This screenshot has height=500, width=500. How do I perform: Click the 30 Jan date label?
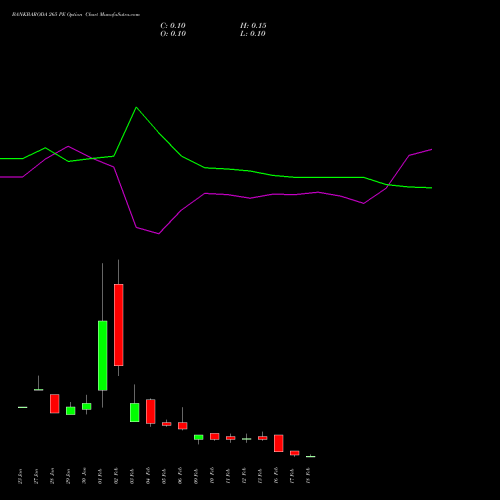pyautogui.click(x=84, y=476)
